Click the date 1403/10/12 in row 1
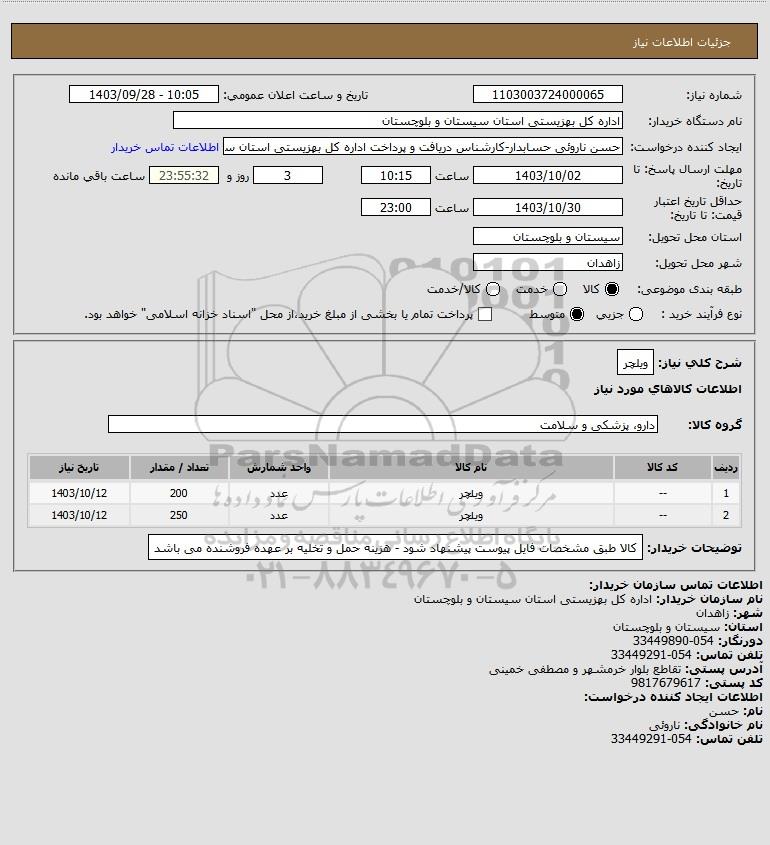Screen dimensions: 770x845 (x=79, y=493)
